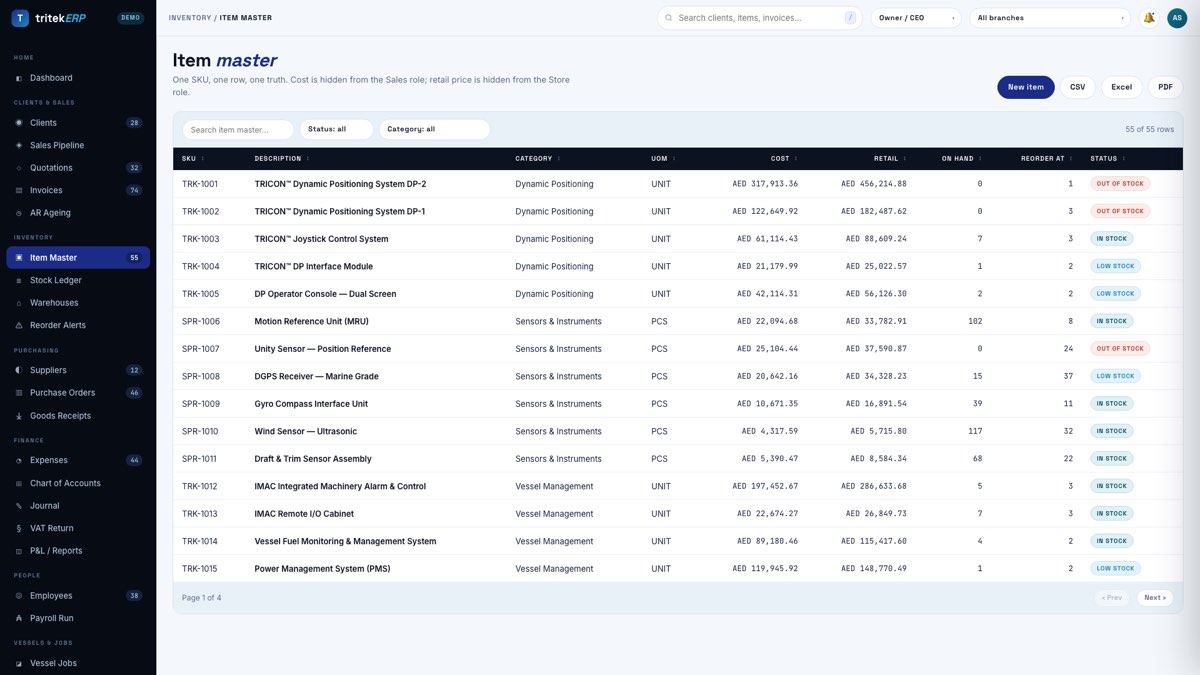Screen dimensions: 1200x675
Task: Click SKU cell TRK-1003
Action: pyautogui.click(x=200, y=239)
